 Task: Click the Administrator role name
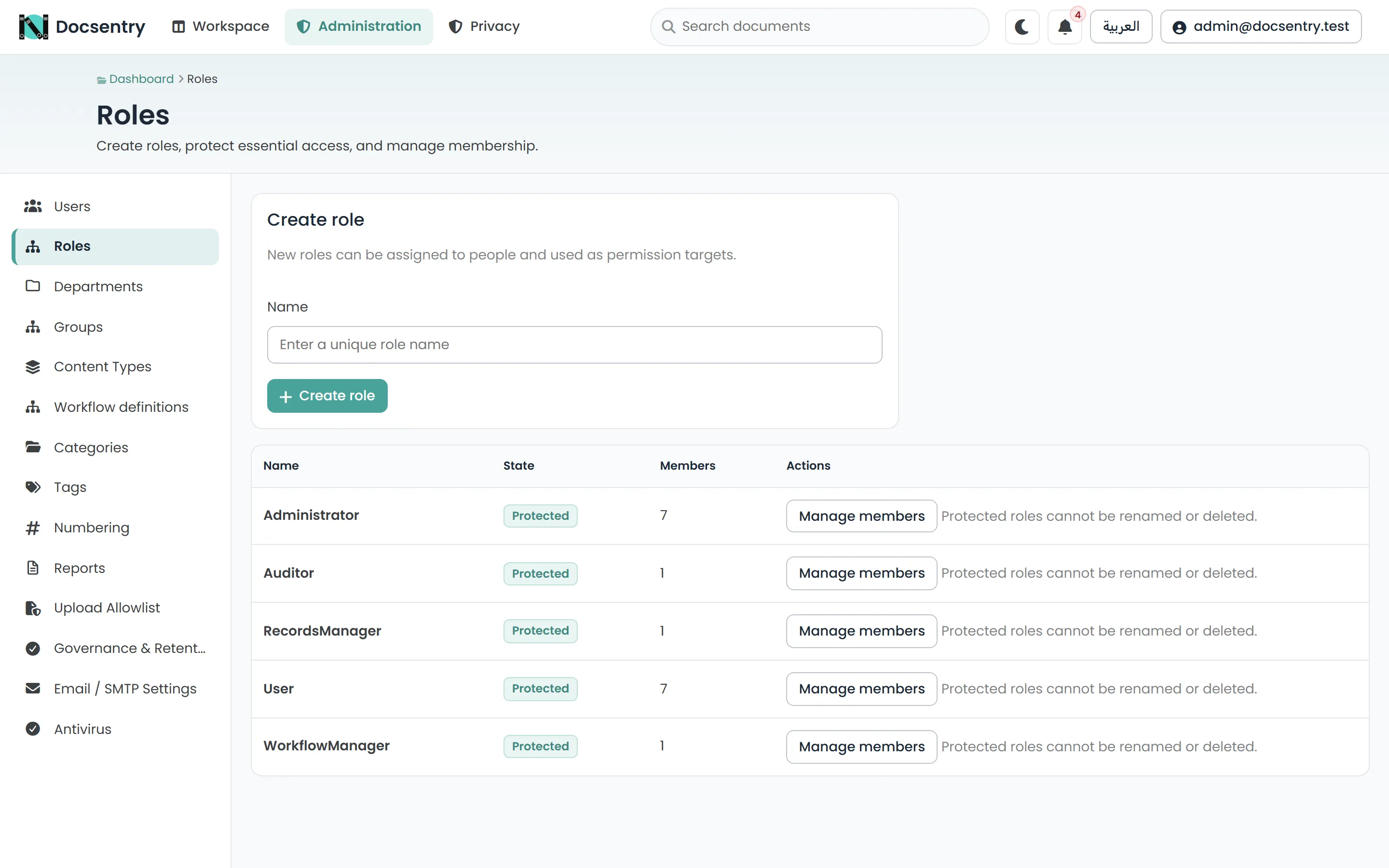tap(311, 515)
